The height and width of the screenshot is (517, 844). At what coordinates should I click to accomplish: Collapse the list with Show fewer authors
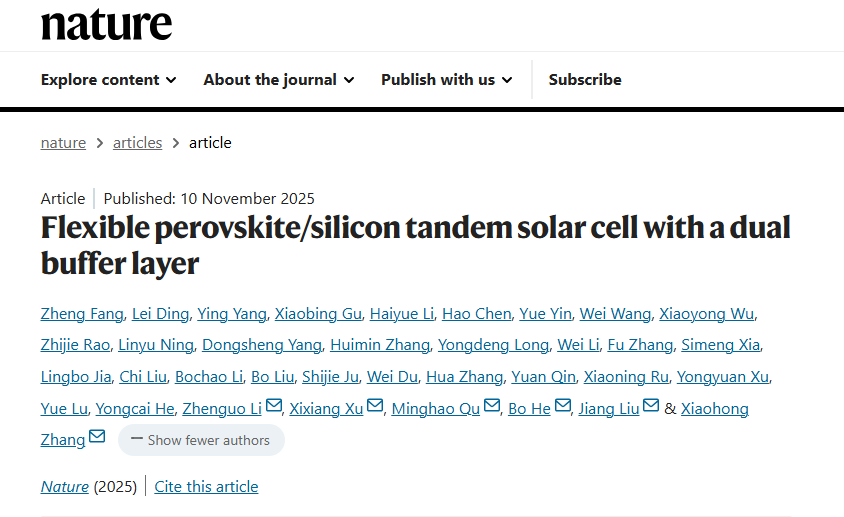tap(201, 440)
